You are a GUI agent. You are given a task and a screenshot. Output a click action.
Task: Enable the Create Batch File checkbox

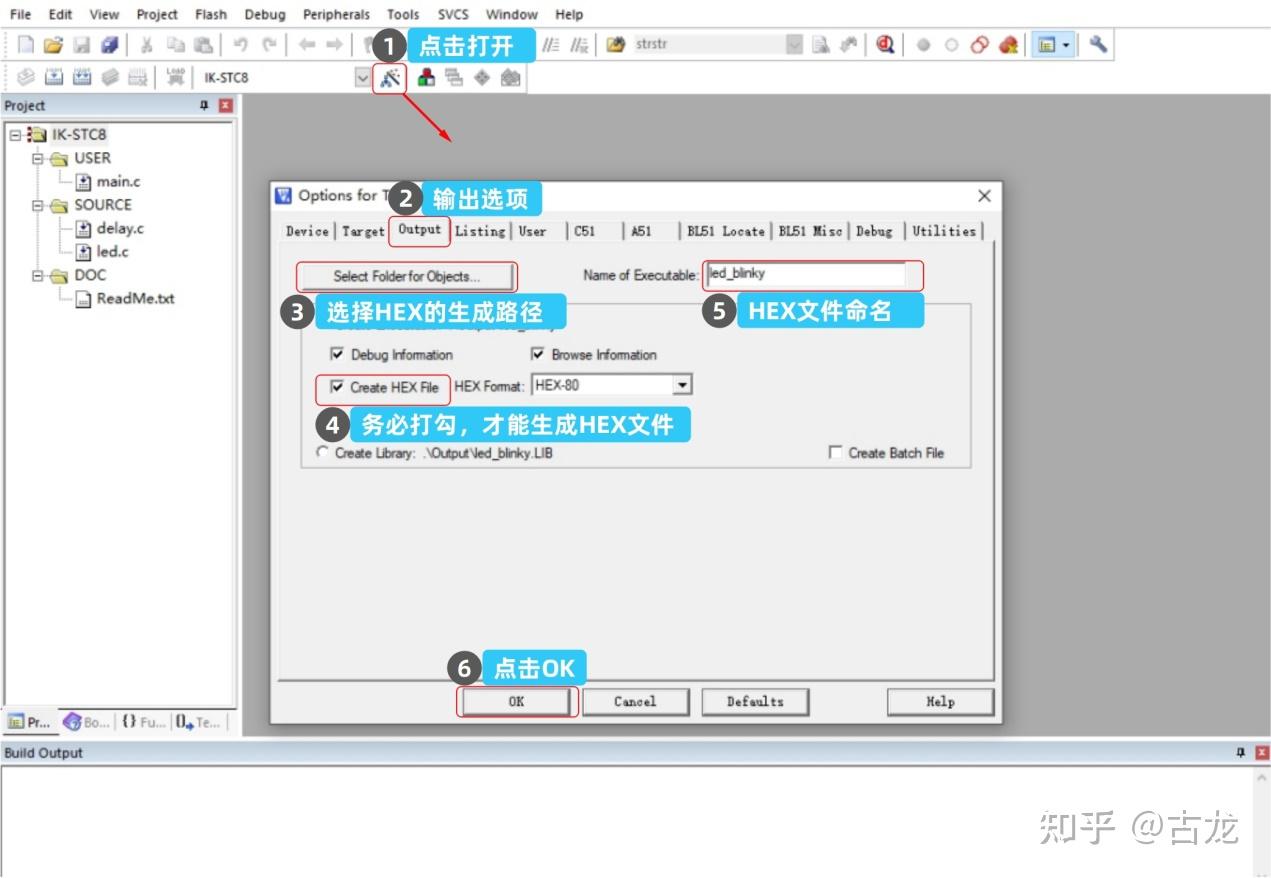point(835,453)
